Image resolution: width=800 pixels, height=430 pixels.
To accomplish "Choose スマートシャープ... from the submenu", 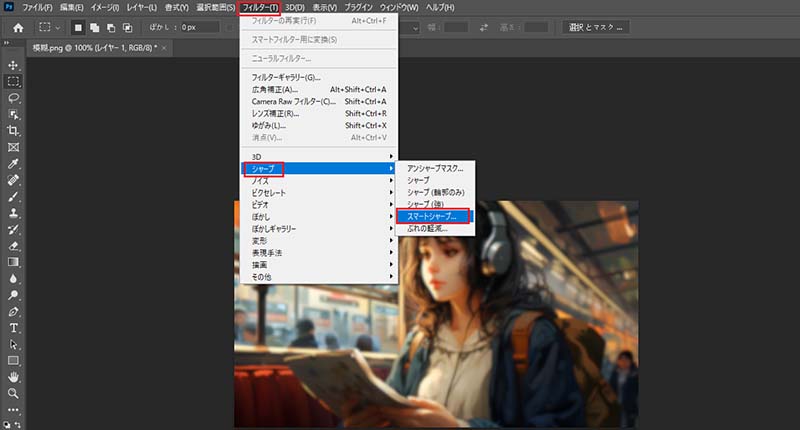I will click(x=435, y=216).
